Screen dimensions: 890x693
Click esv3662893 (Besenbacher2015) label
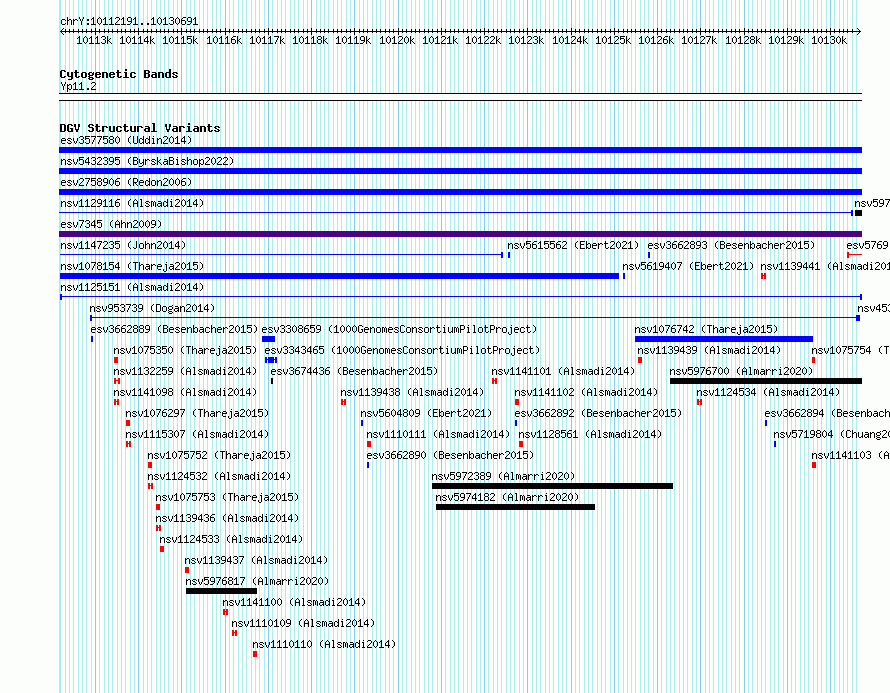coord(731,245)
